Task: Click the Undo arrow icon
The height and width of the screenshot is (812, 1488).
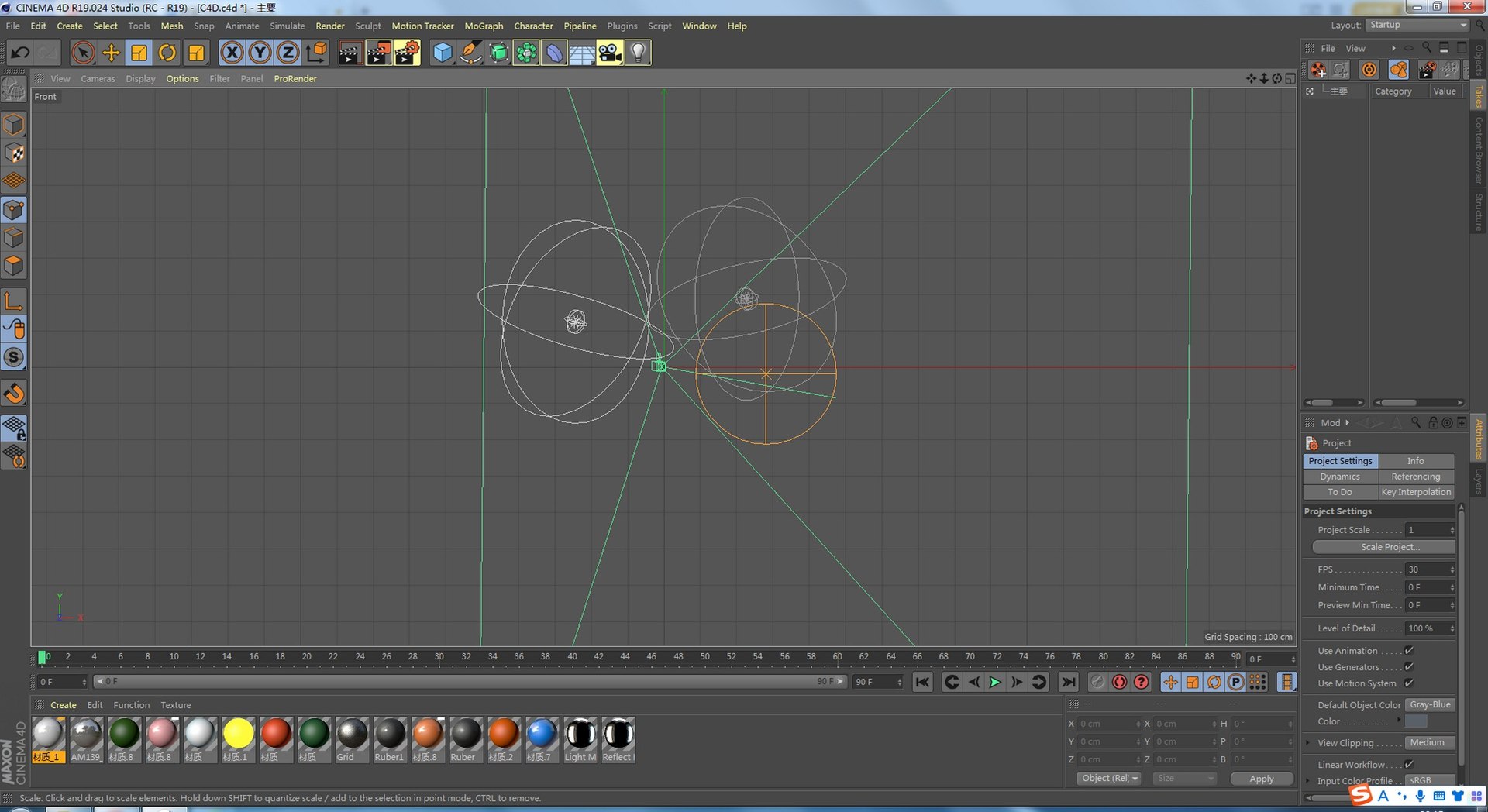Action: pyautogui.click(x=20, y=53)
